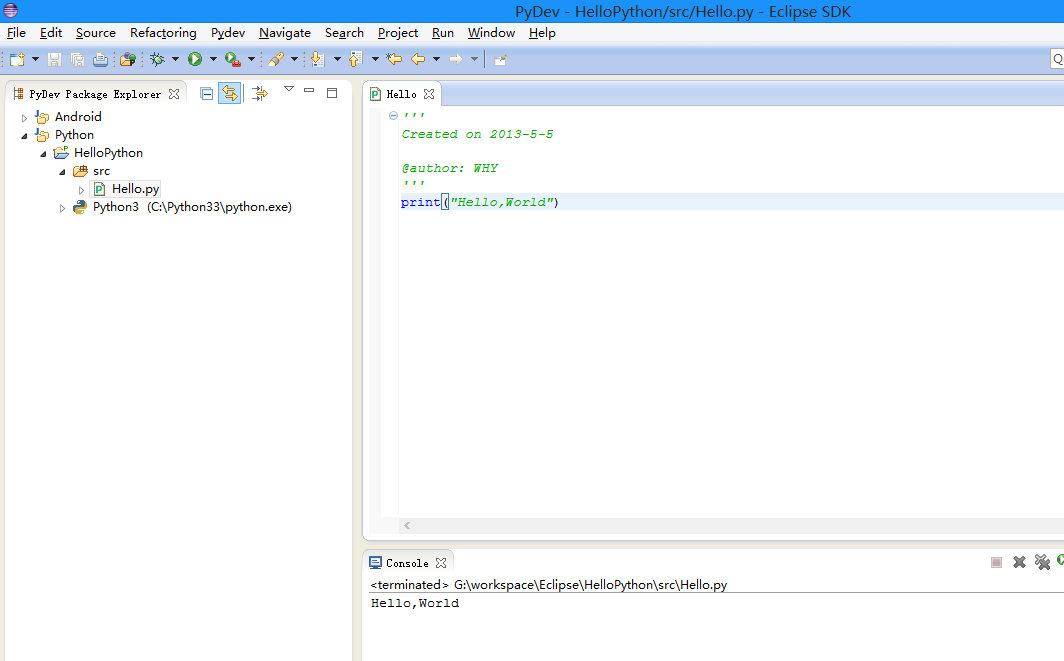
Task: Click the Back navigation arrow icon
Action: (x=418, y=60)
